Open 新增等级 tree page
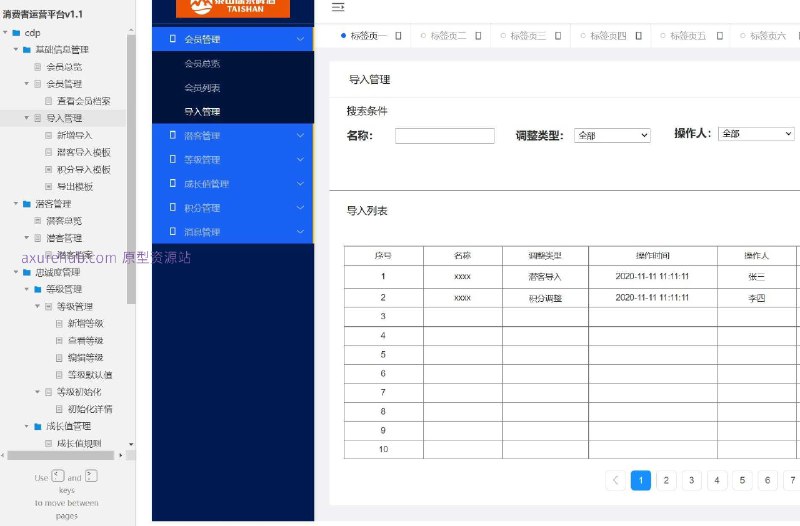The height and width of the screenshot is (526, 800). 85,323
